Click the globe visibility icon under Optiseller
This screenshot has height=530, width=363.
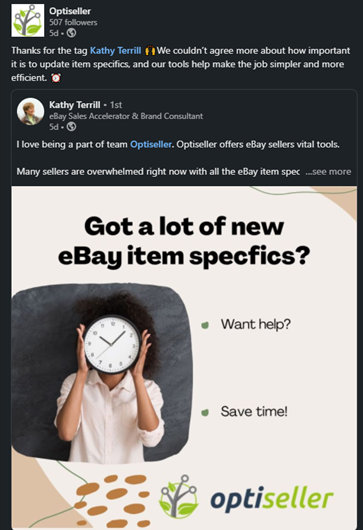[x=71, y=33]
